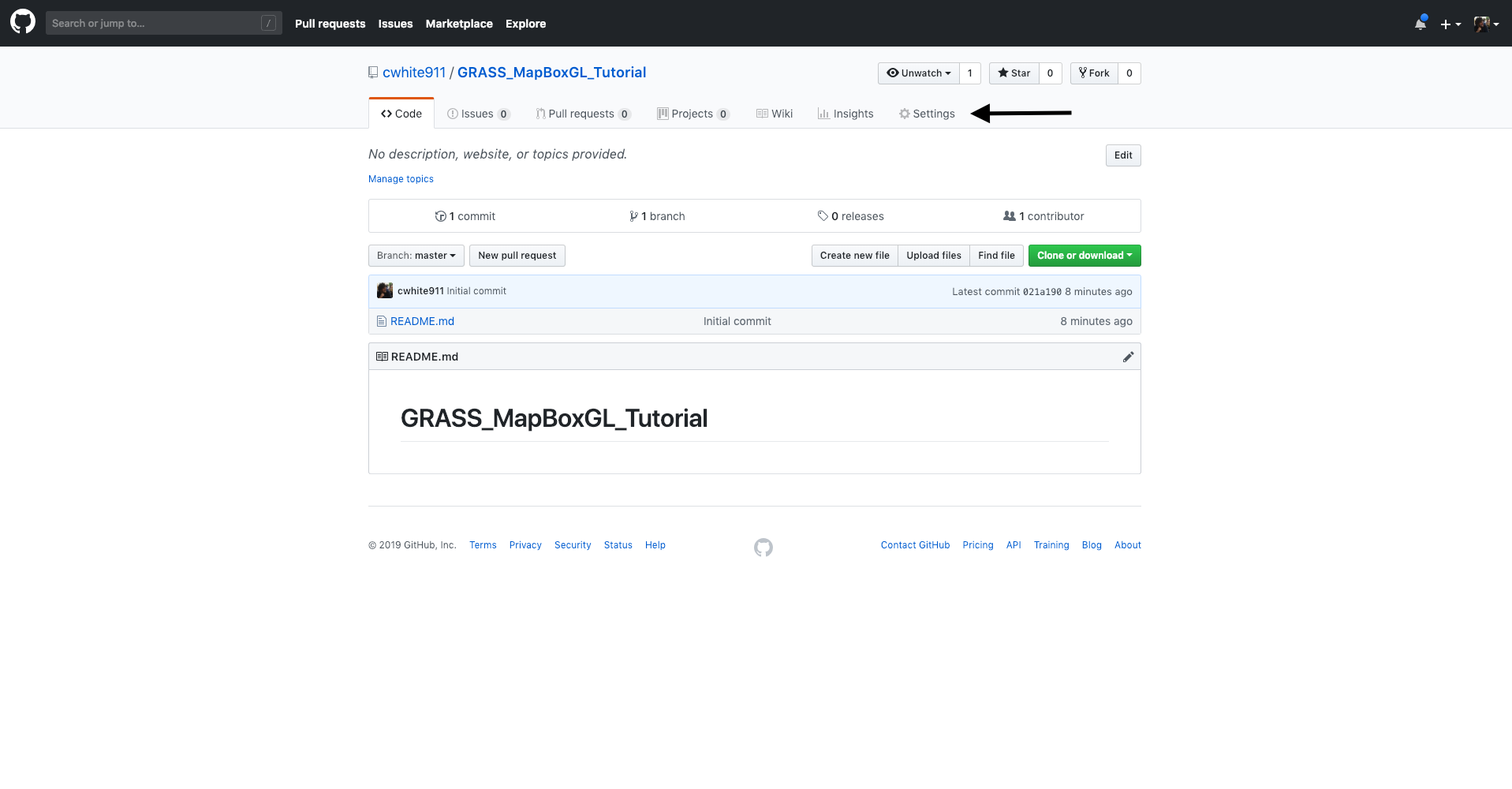Expand the Branch: master dropdown
This screenshot has width=1512, height=789.
[416, 256]
